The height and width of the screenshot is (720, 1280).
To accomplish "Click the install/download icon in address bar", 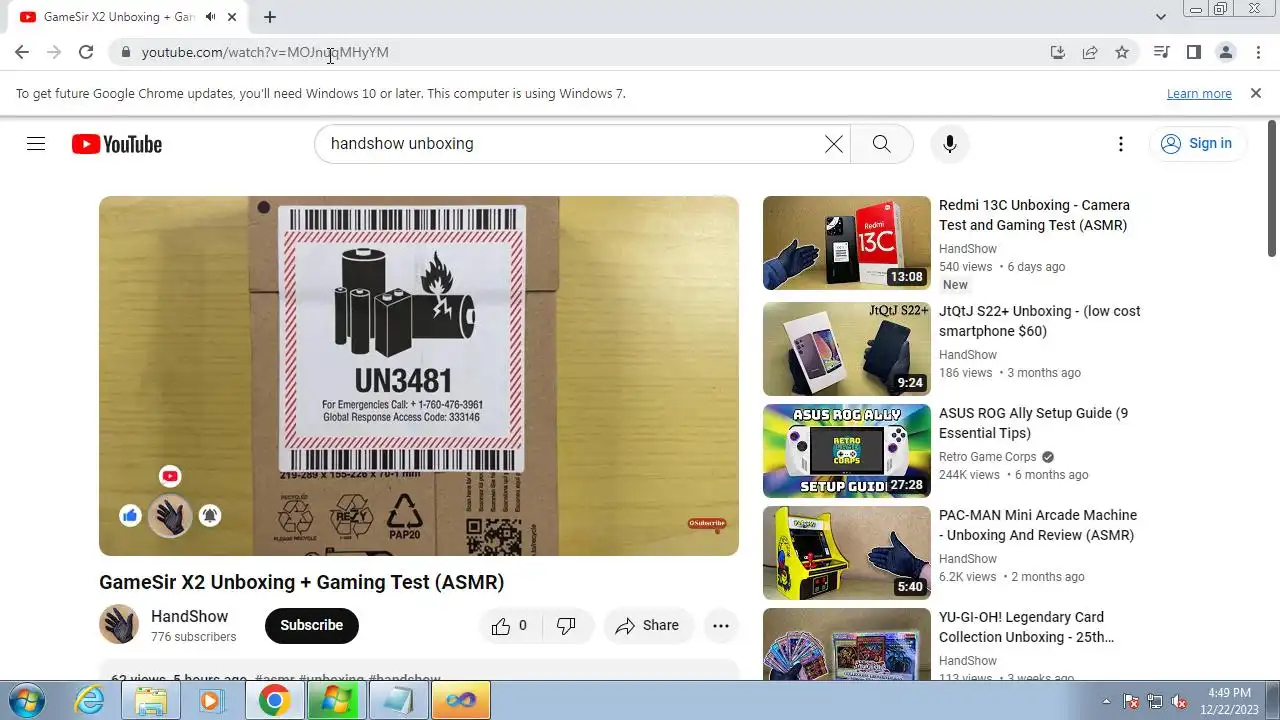I will pyautogui.click(x=1058, y=52).
